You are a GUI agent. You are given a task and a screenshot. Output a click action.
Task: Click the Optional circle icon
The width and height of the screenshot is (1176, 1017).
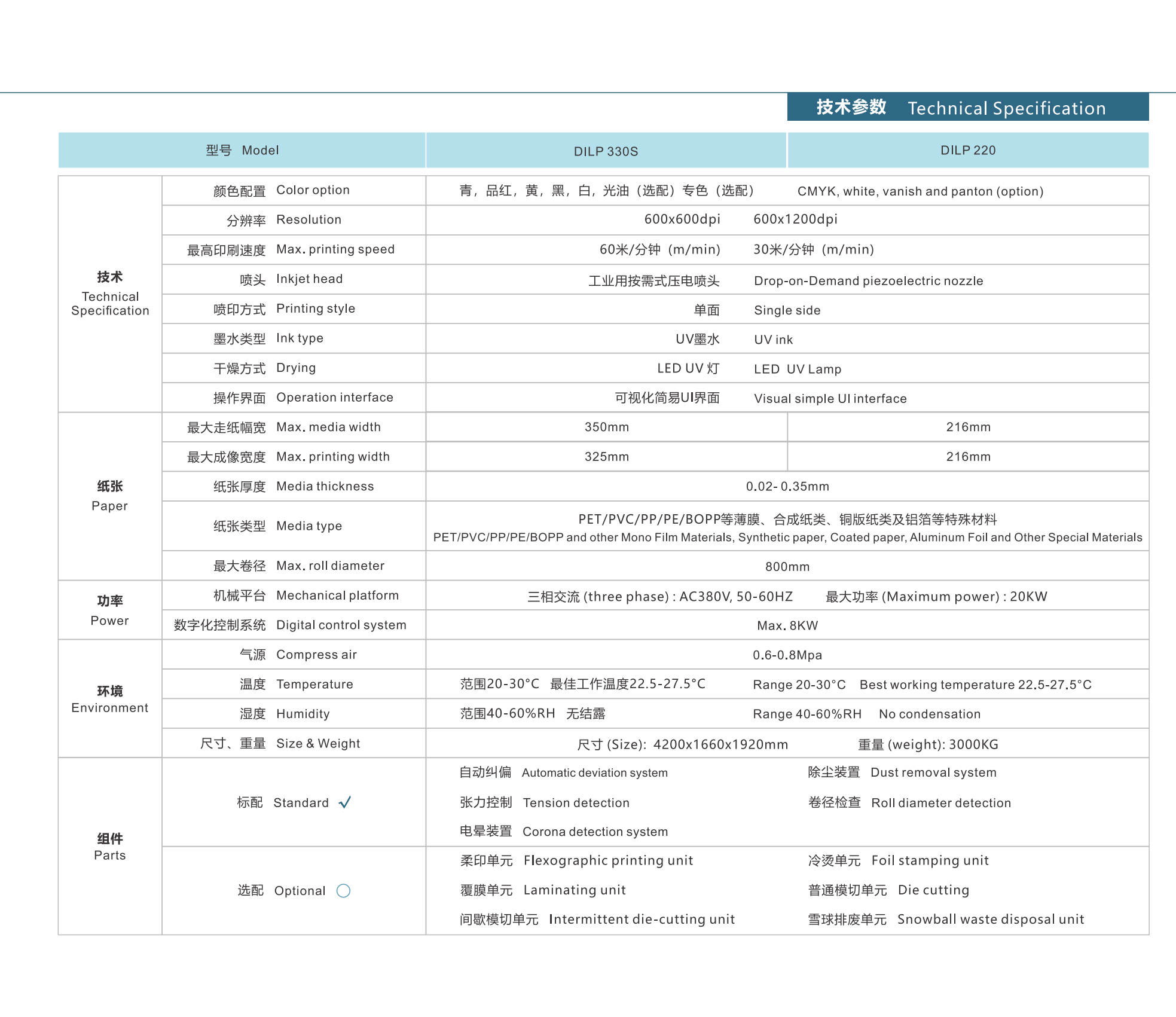click(x=343, y=891)
